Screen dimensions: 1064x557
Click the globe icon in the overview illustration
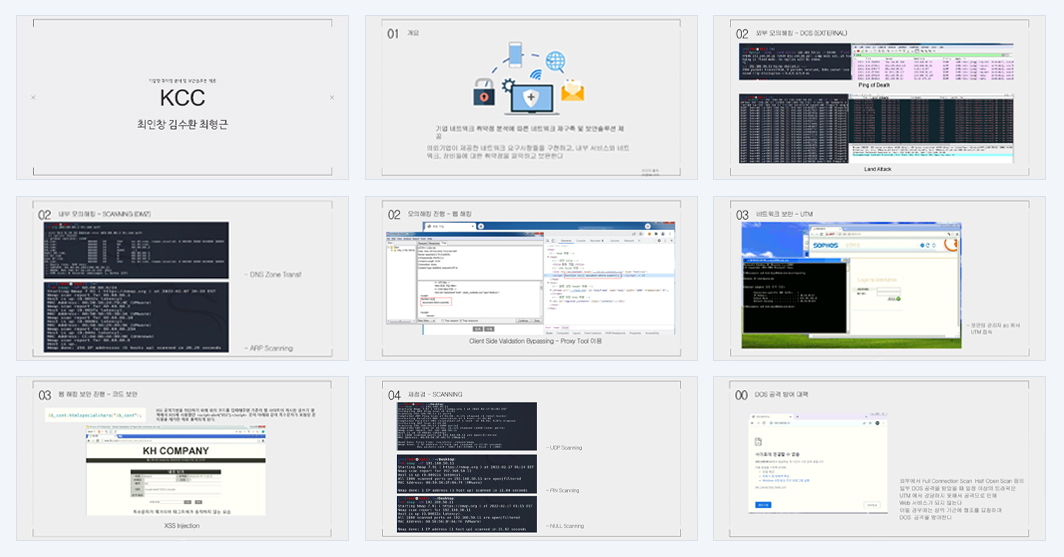click(555, 61)
